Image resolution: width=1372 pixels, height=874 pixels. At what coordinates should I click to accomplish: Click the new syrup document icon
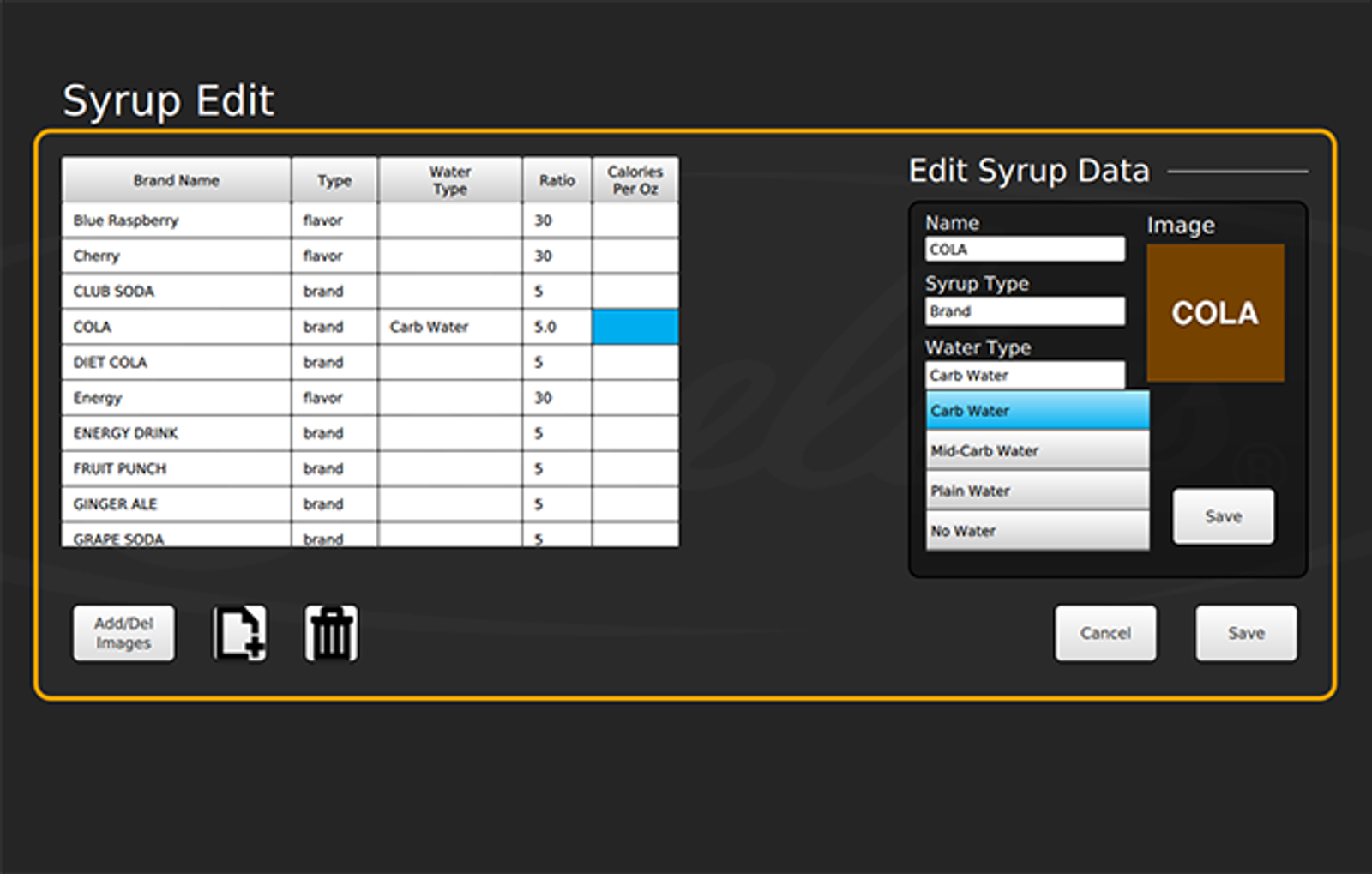tap(239, 634)
